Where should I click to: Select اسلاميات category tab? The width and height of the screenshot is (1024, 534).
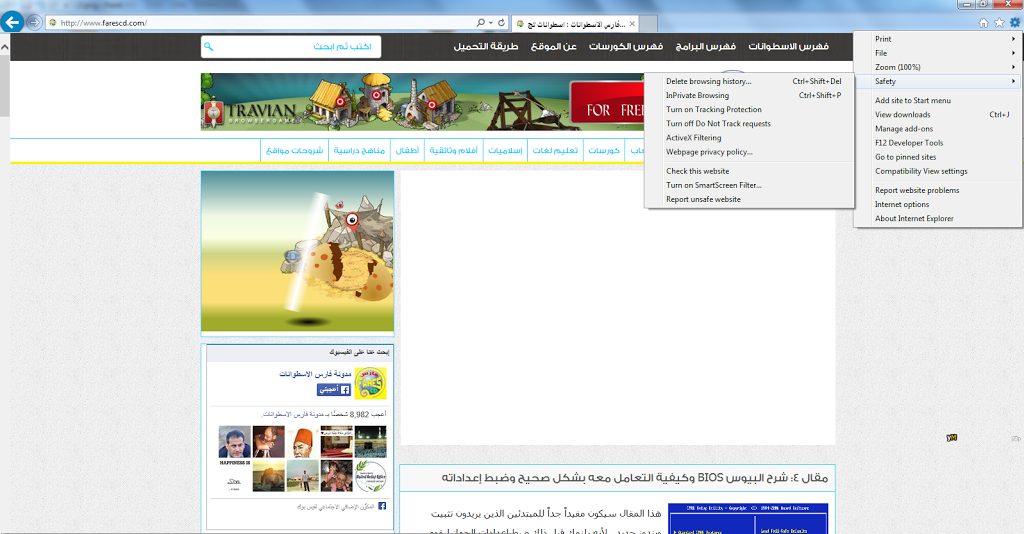pos(505,150)
